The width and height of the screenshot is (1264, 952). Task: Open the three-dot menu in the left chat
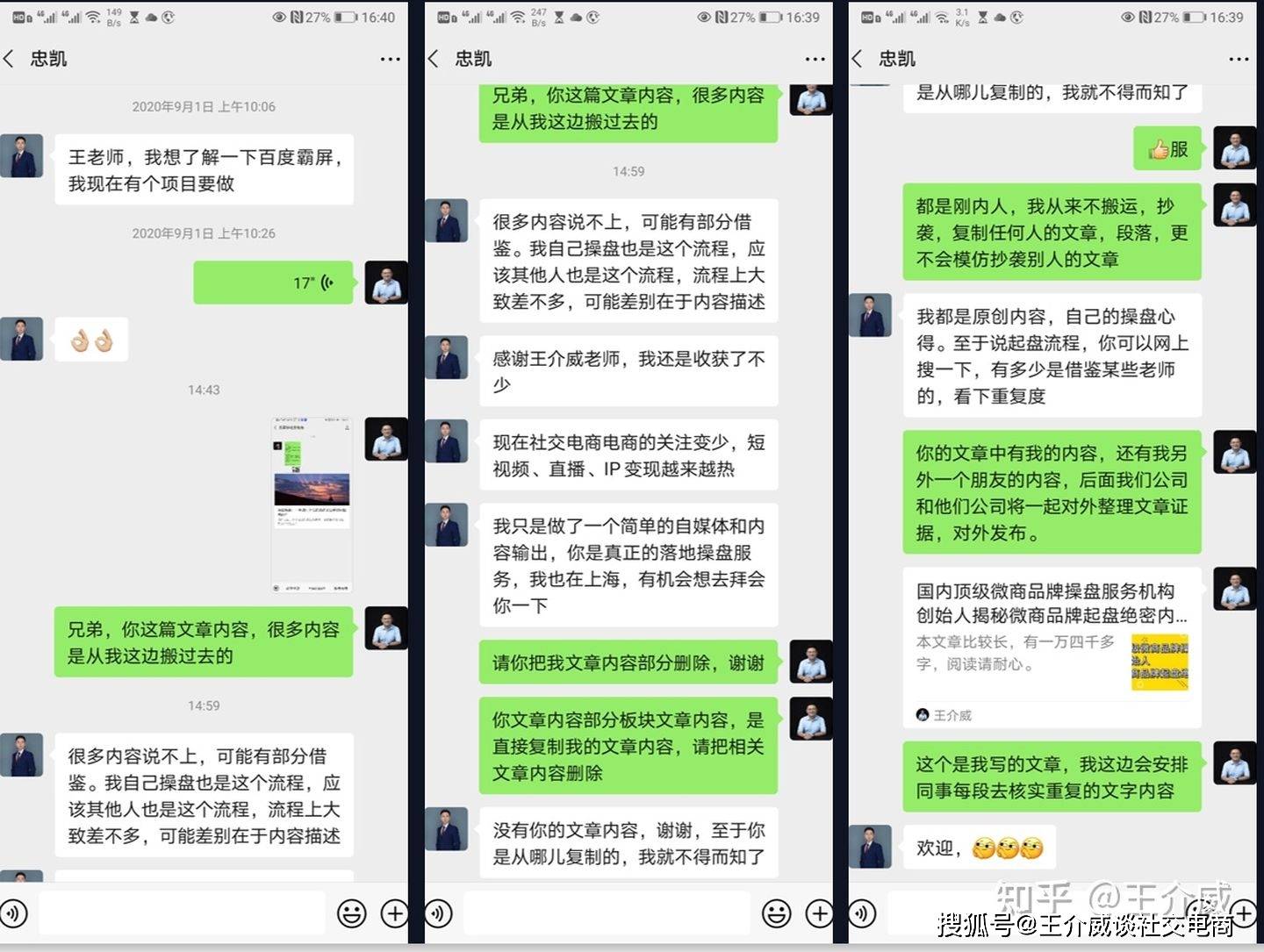tap(390, 59)
